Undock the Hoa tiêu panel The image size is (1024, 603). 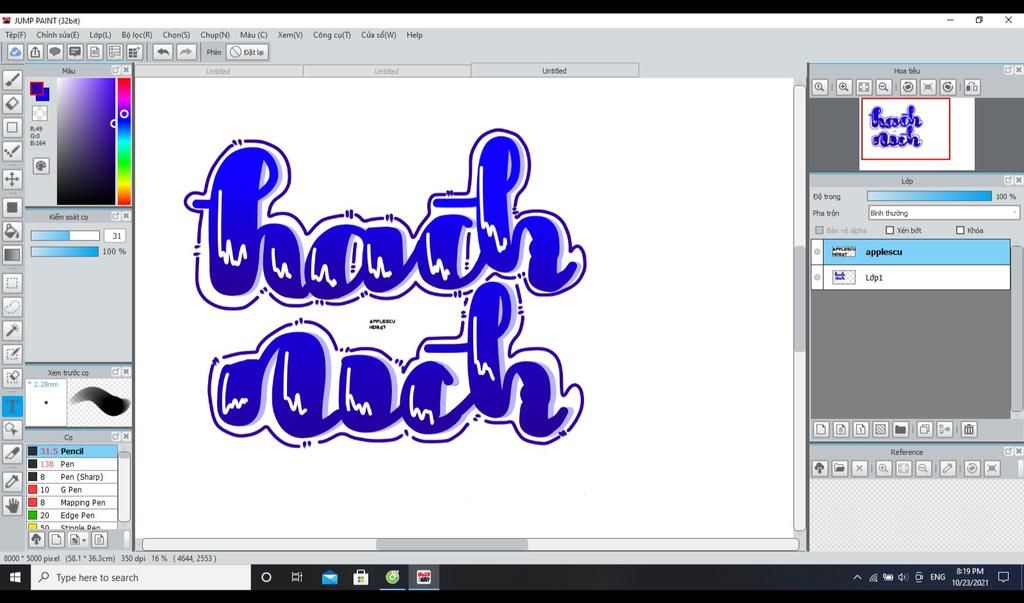click(x=1008, y=70)
